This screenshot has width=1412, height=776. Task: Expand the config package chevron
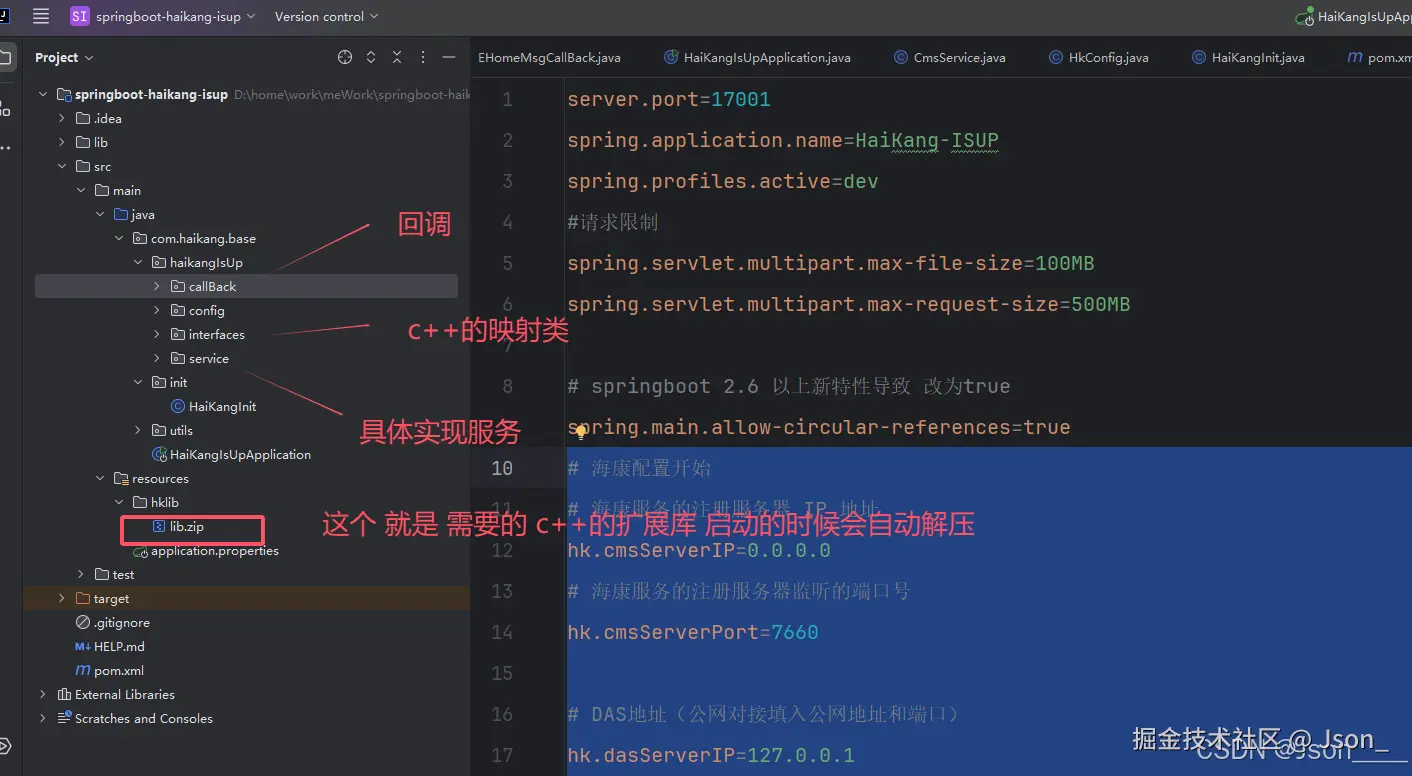pos(157,310)
